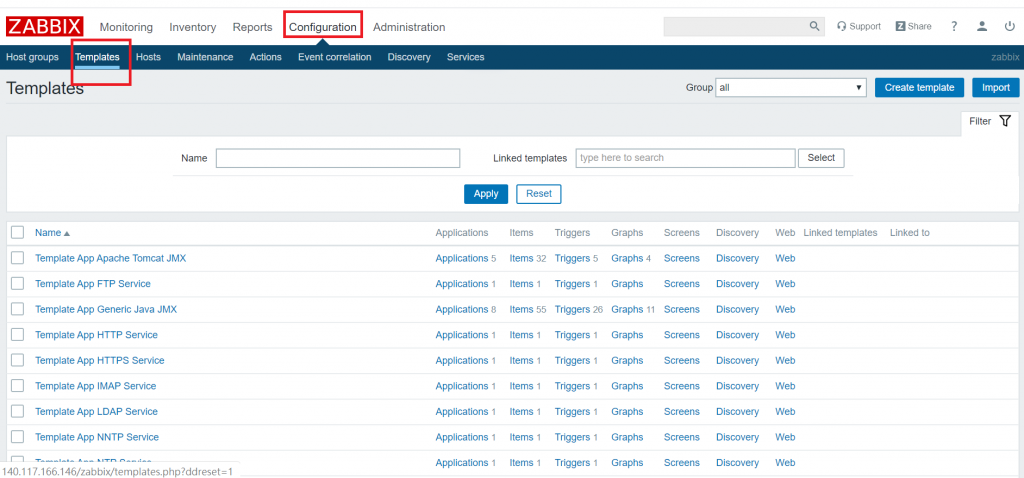Open Template App FTP Service
This screenshot has width=1024, height=478.
click(x=93, y=283)
